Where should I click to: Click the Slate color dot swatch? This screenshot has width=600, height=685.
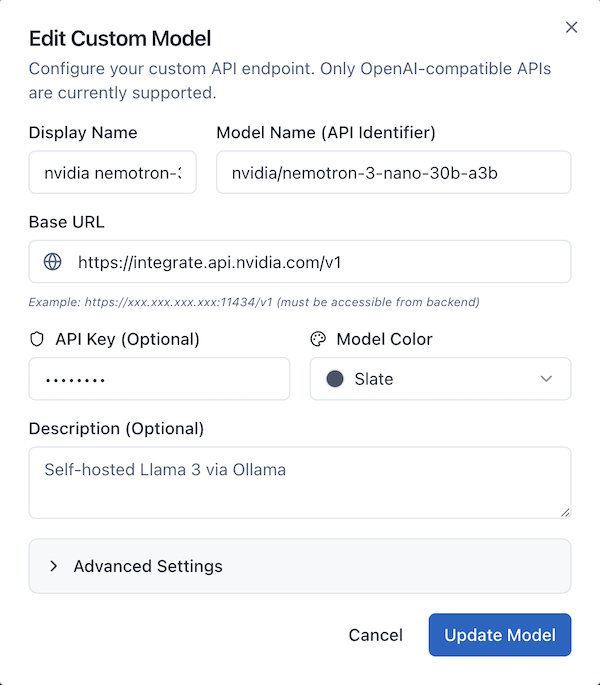click(335, 379)
